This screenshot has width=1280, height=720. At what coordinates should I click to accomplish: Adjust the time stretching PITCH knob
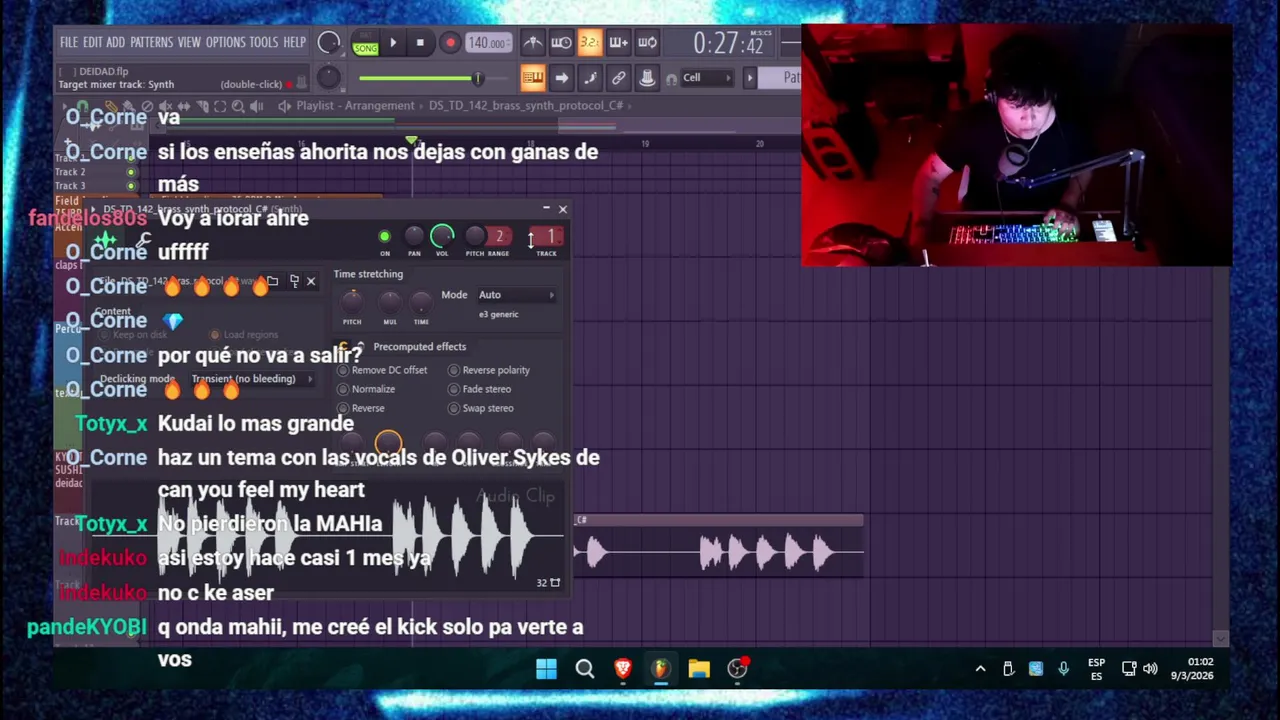coord(352,301)
